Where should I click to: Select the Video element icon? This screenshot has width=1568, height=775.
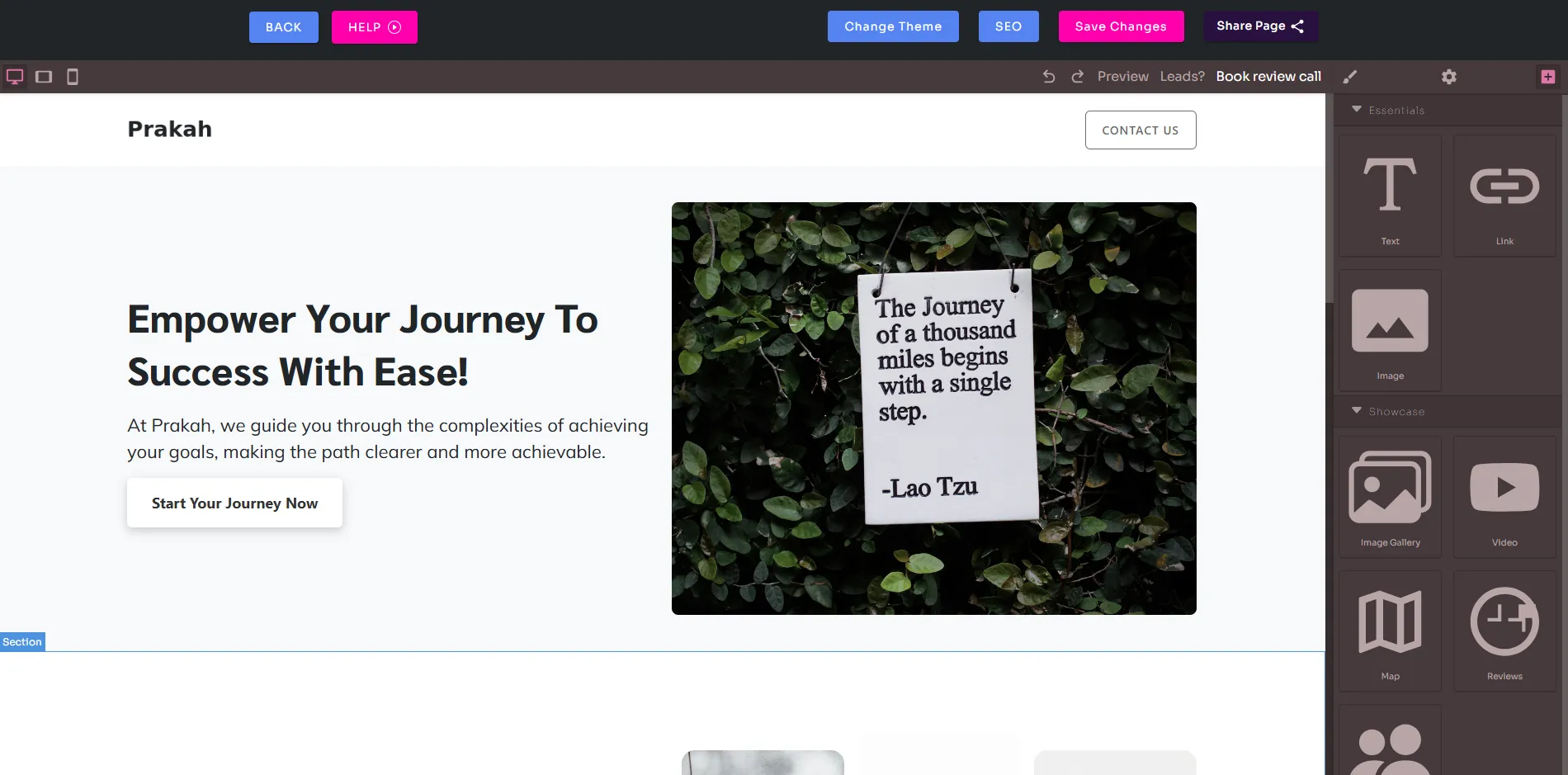pos(1504,496)
